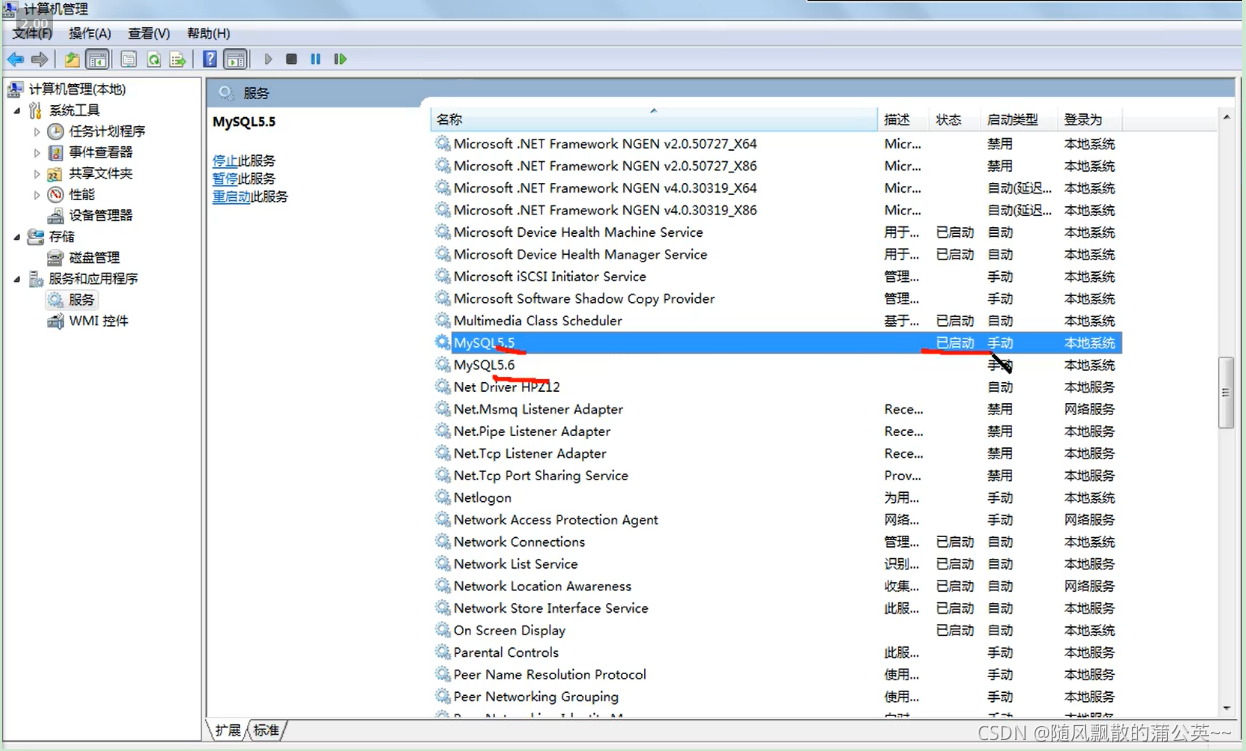Screen dimensions: 1246x751
Task: Click the Back arrow toolbar icon
Action: pos(16,59)
